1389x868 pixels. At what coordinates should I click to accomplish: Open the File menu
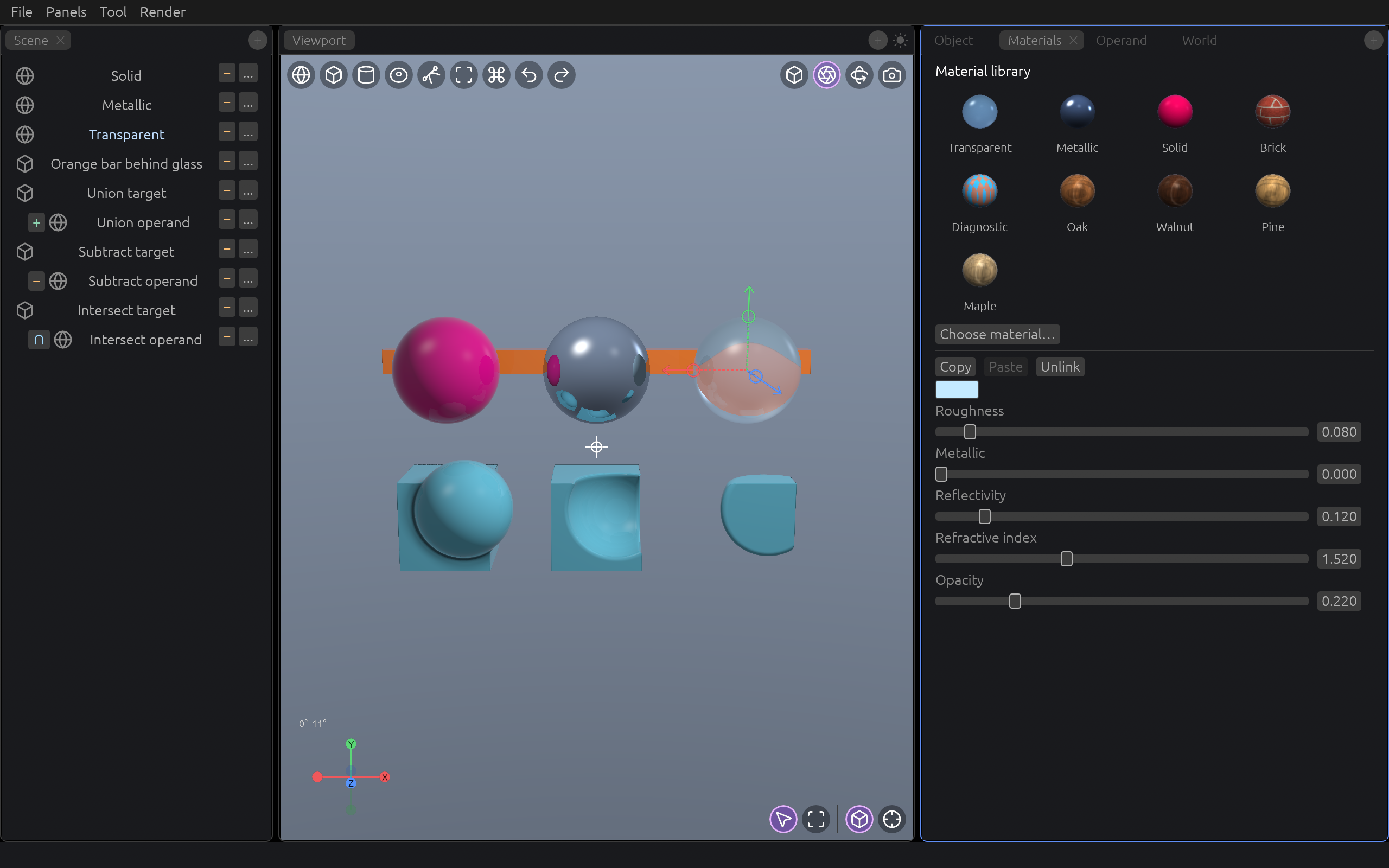coord(21,12)
